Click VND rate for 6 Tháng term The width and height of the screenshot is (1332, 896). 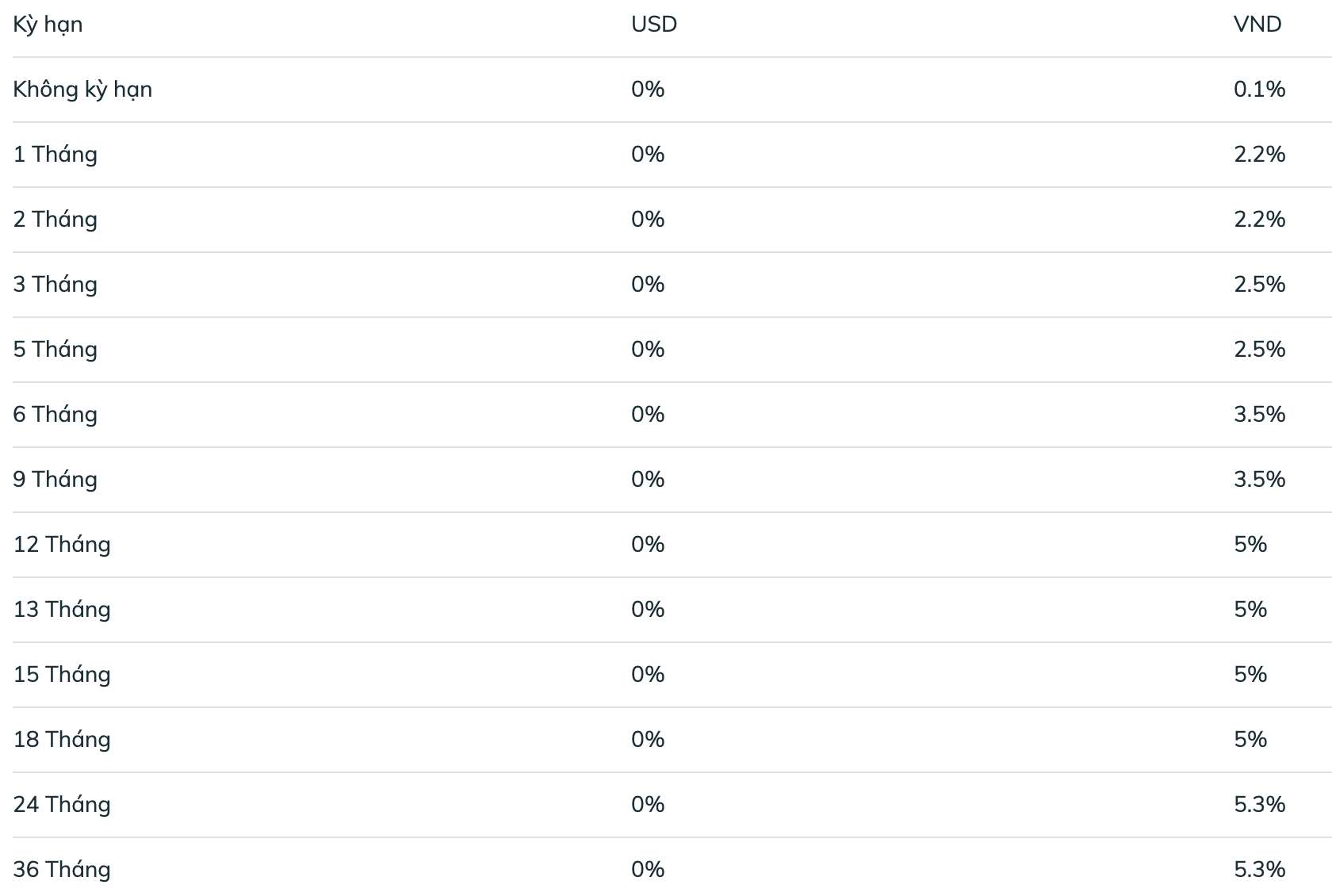pyautogui.click(x=1259, y=415)
